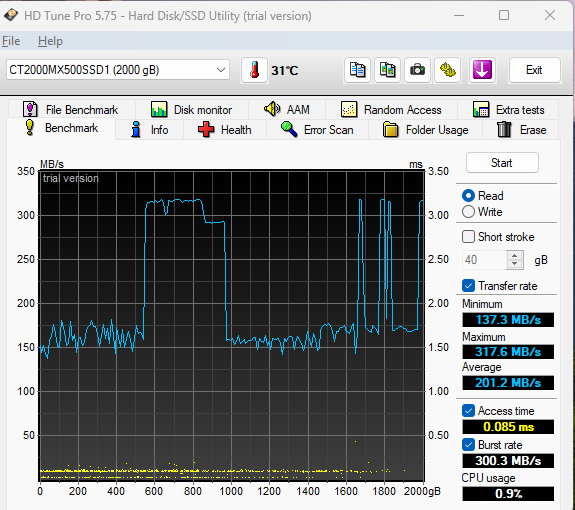Switch to the Info tab
This screenshot has width=575, height=510.
[x=150, y=130]
